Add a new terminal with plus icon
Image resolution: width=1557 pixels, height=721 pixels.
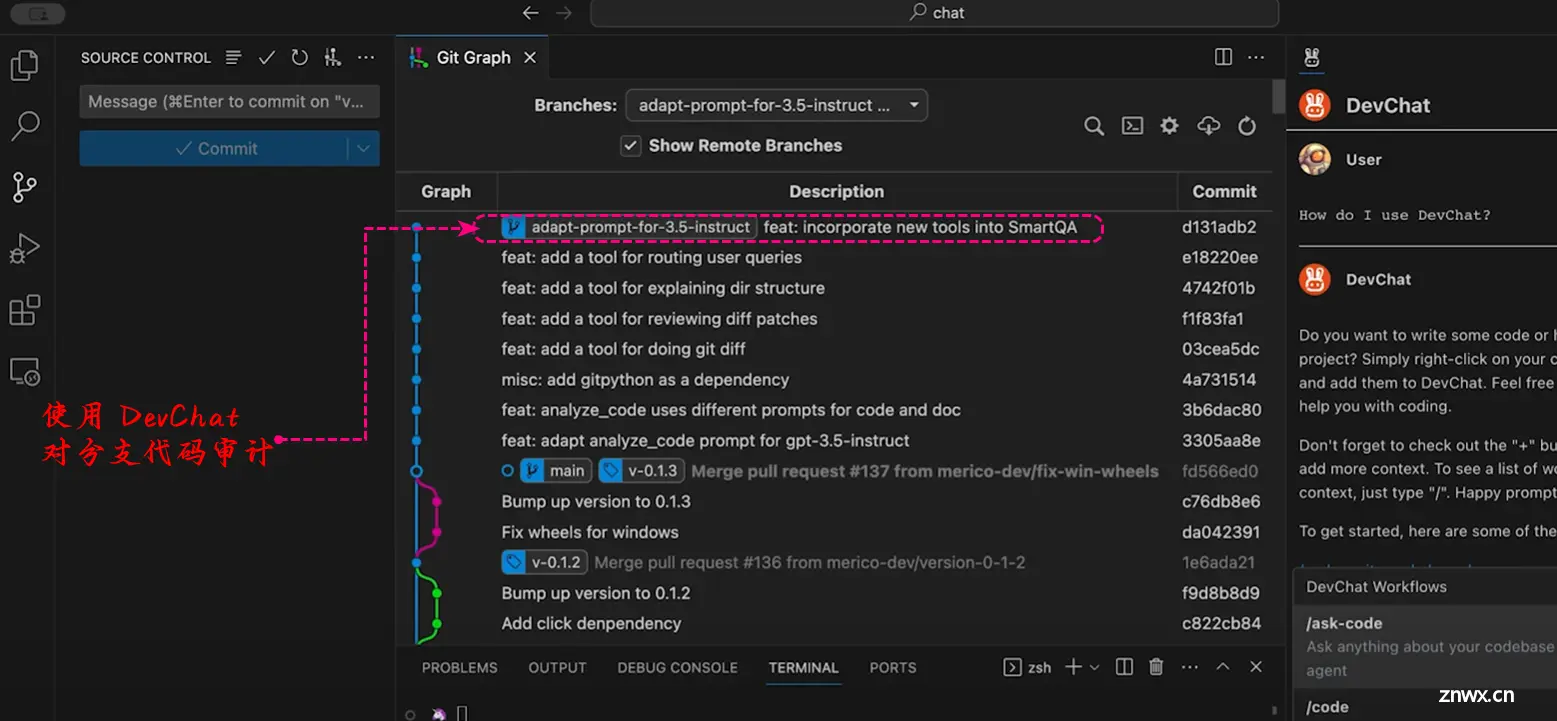(1073, 667)
